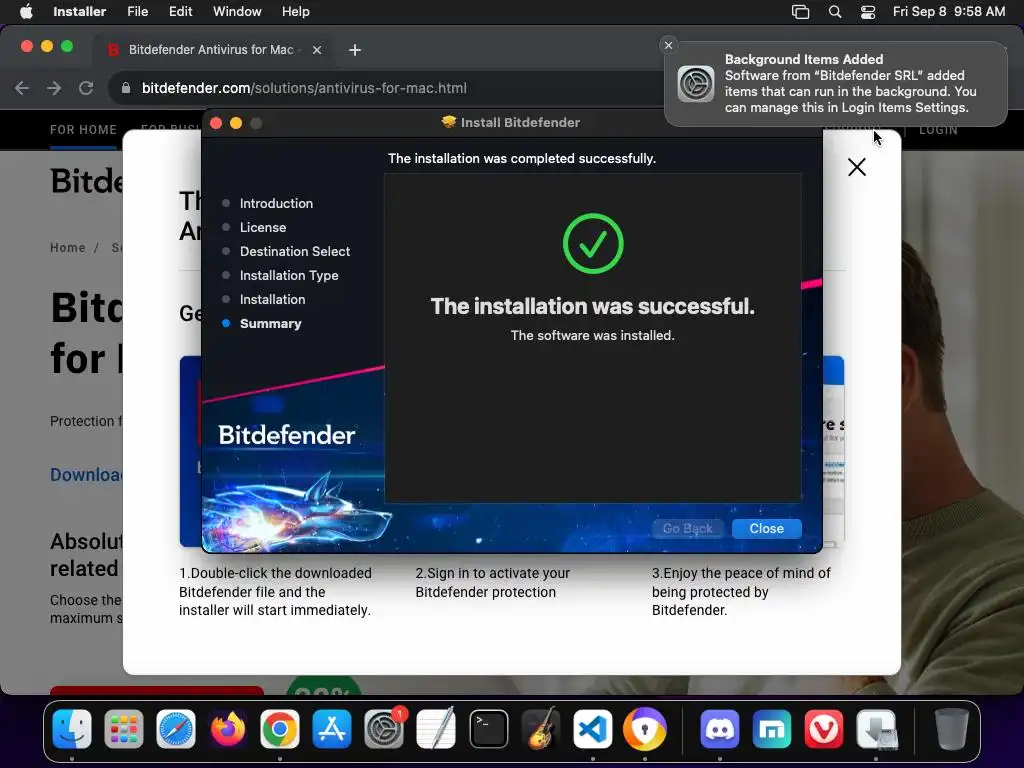This screenshot has width=1024, height=768.
Task: Close the Bitdefender Antivirus for Mac tab
Action: tap(317, 50)
